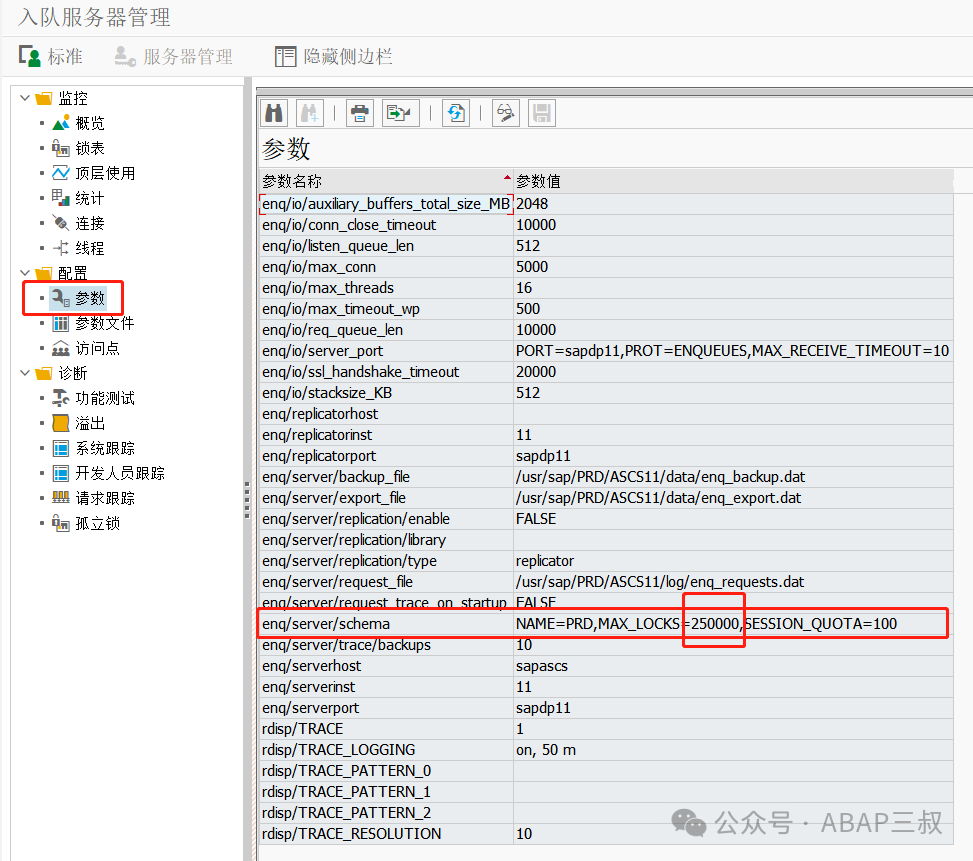This screenshot has width=973, height=861.
Task: Select row enq/server/trace/backups
Action: [x=606, y=645]
